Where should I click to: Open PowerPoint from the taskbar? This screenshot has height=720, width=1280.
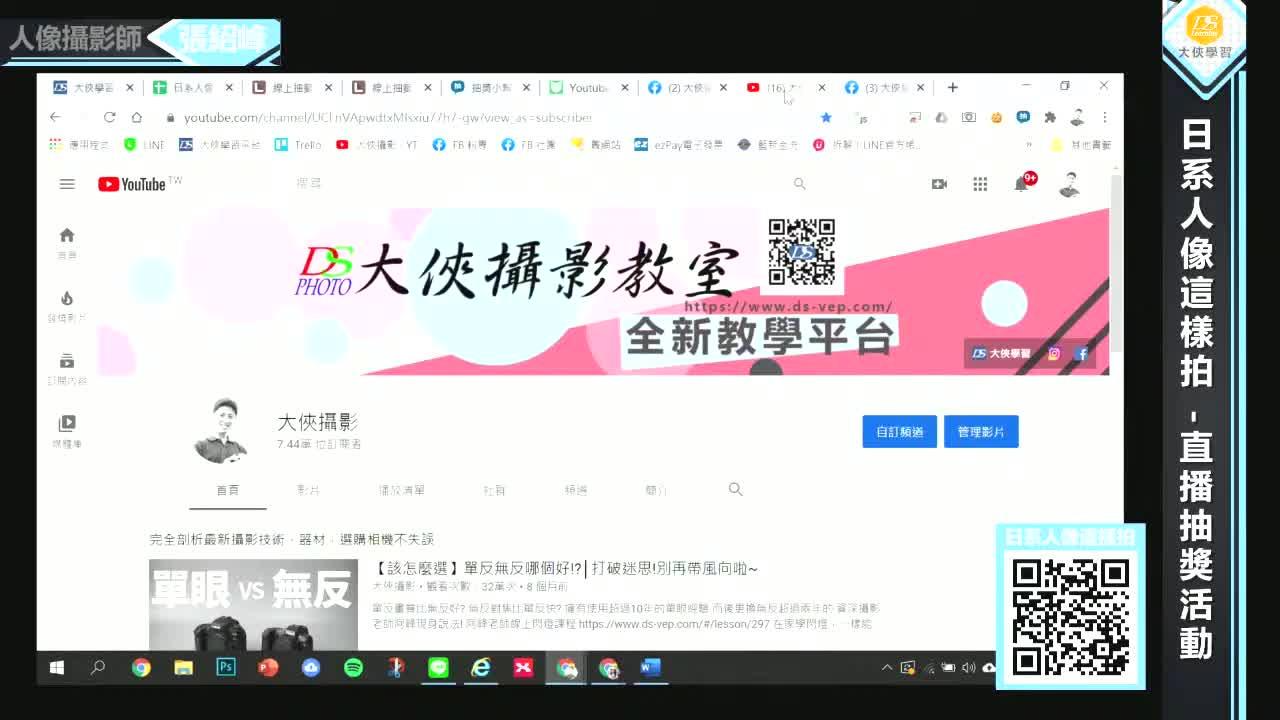(x=268, y=667)
